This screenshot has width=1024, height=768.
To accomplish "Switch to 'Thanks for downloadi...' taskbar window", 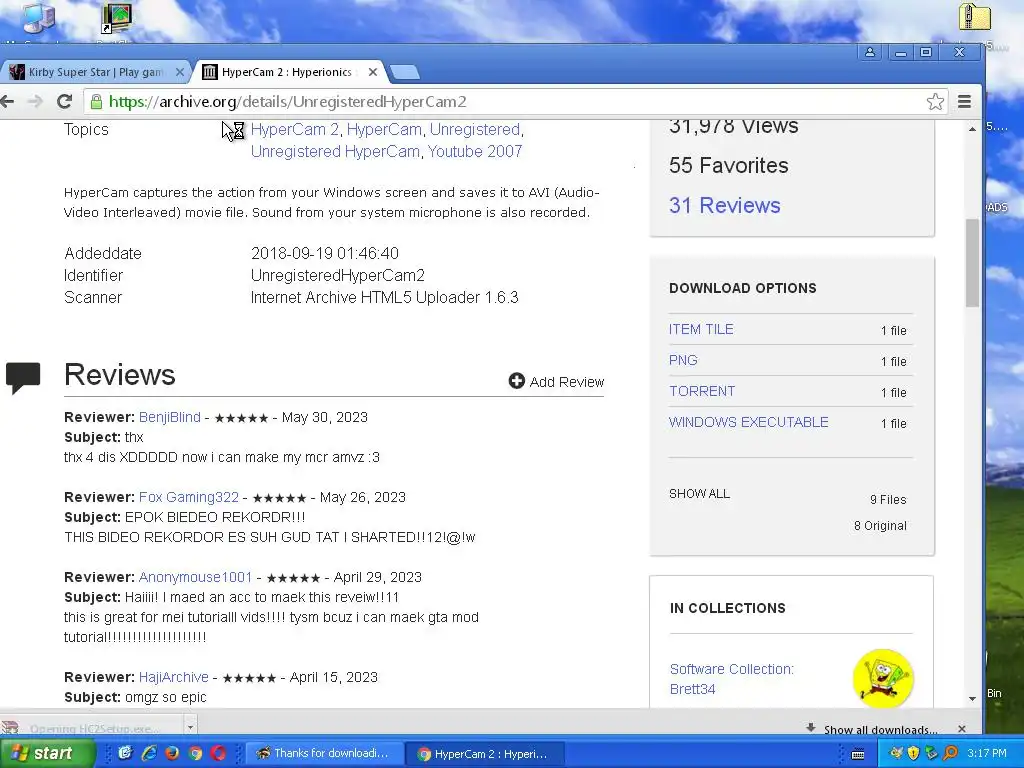I will [323, 753].
